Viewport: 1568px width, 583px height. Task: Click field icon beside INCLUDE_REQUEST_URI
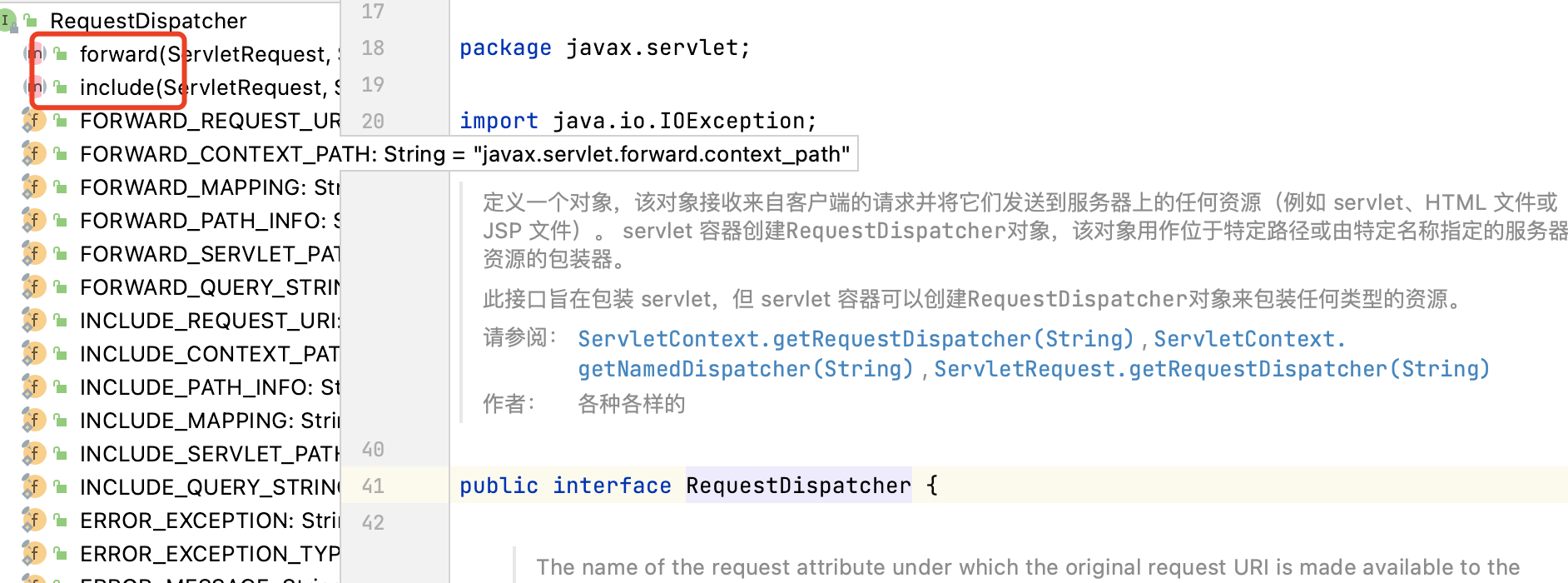(33, 321)
